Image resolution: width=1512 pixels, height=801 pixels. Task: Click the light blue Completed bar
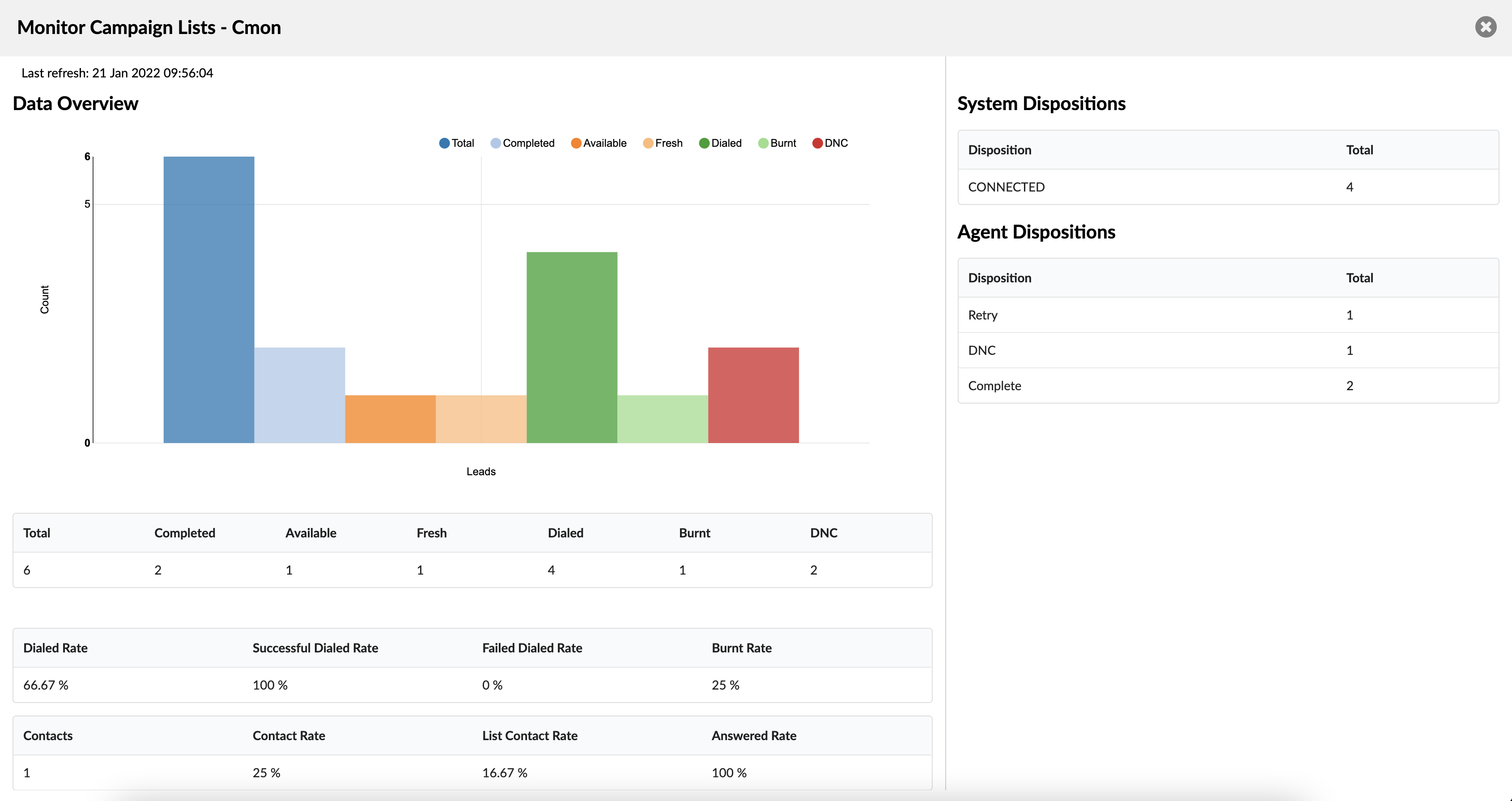[299, 395]
